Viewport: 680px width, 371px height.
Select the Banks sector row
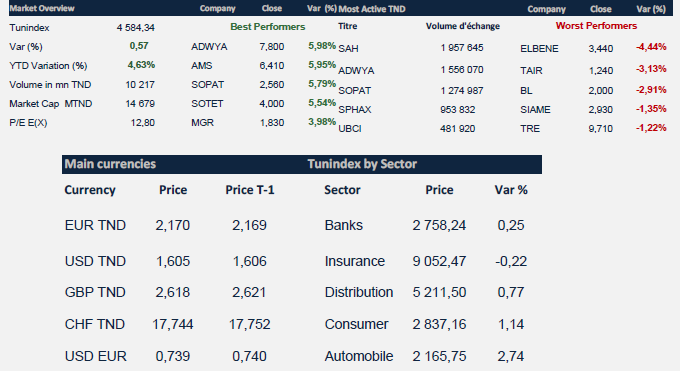click(x=425, y=225)
